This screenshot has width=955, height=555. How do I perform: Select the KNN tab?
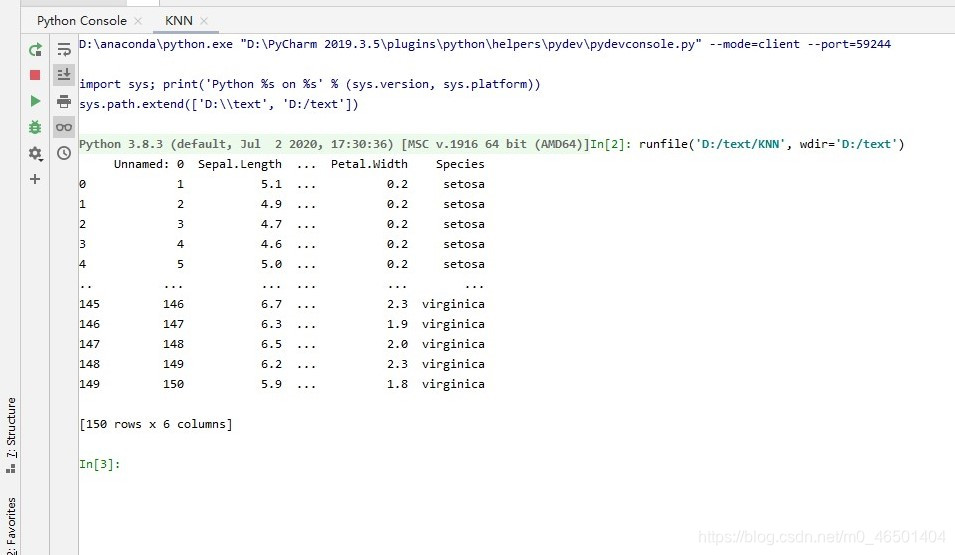pyautogui.click(x=178, y=21)
